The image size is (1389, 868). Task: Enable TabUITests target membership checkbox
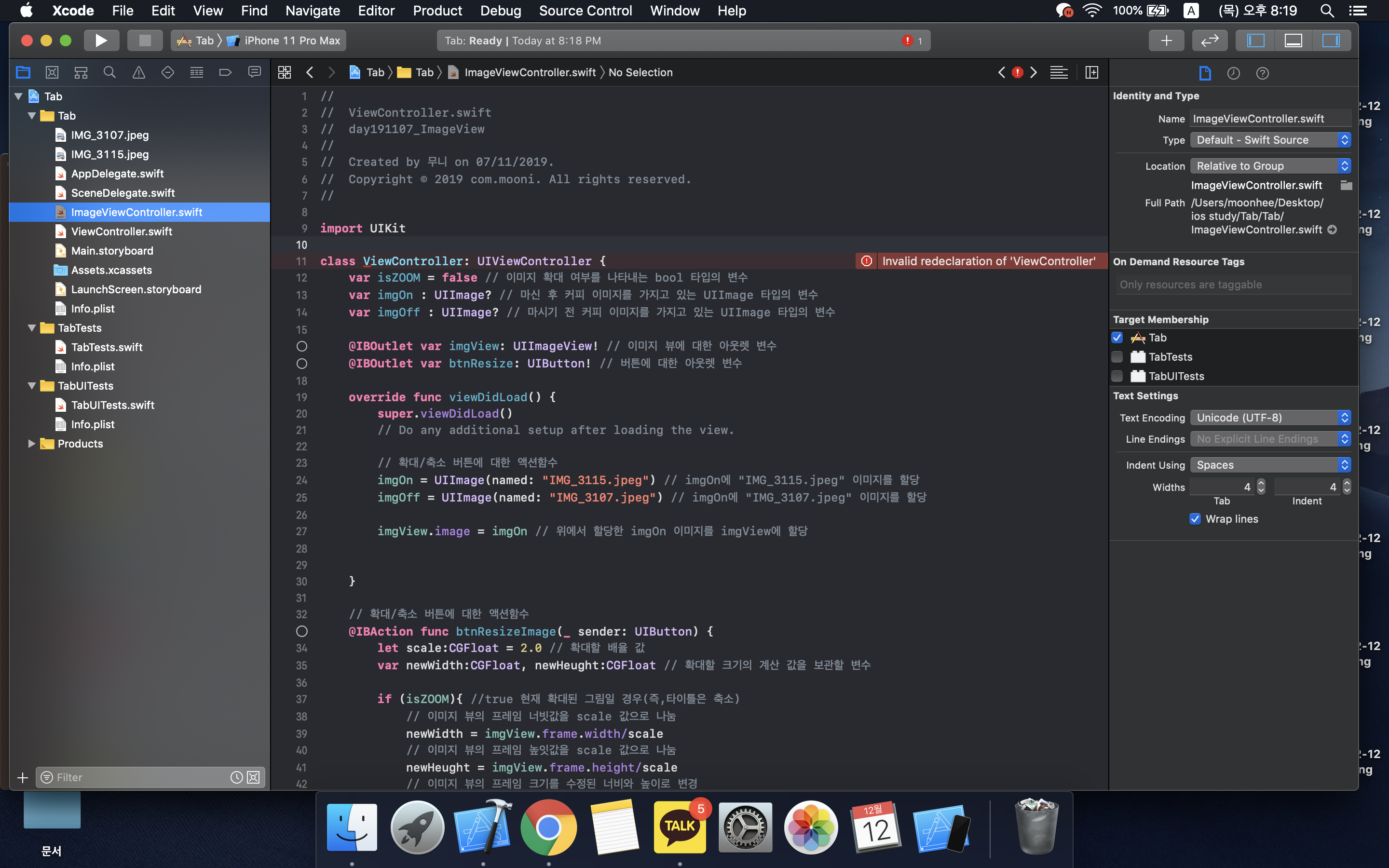pos(1117,376)
